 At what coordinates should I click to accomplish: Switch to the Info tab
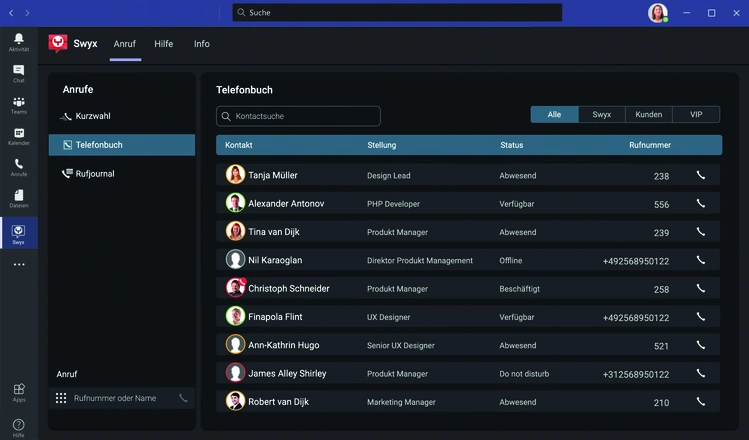(x=202, y=44)
